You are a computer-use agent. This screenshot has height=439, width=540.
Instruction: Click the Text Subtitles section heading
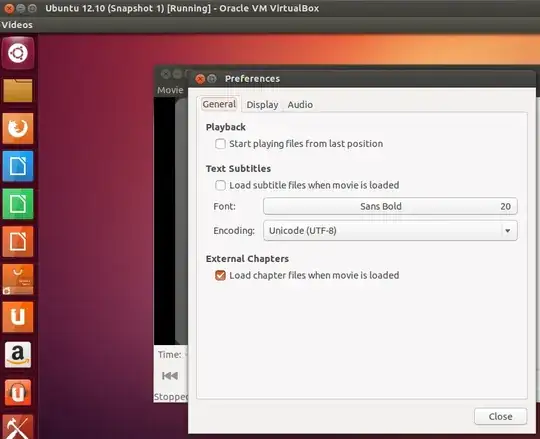coord(238,169)
